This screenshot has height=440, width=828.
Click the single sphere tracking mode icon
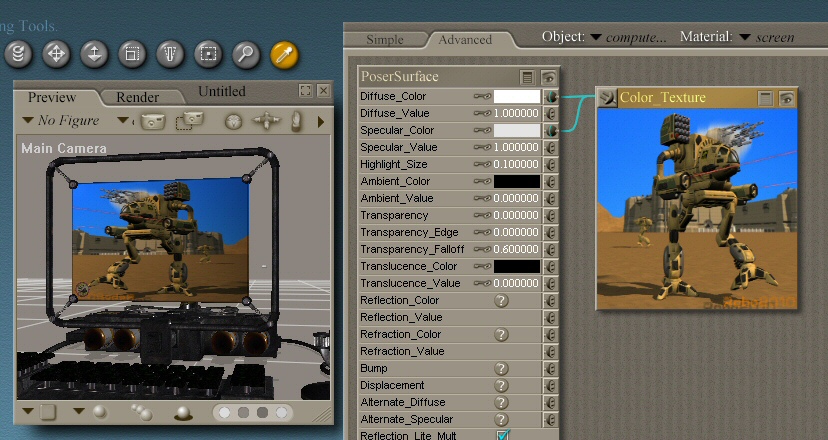(x=100, y=412)
